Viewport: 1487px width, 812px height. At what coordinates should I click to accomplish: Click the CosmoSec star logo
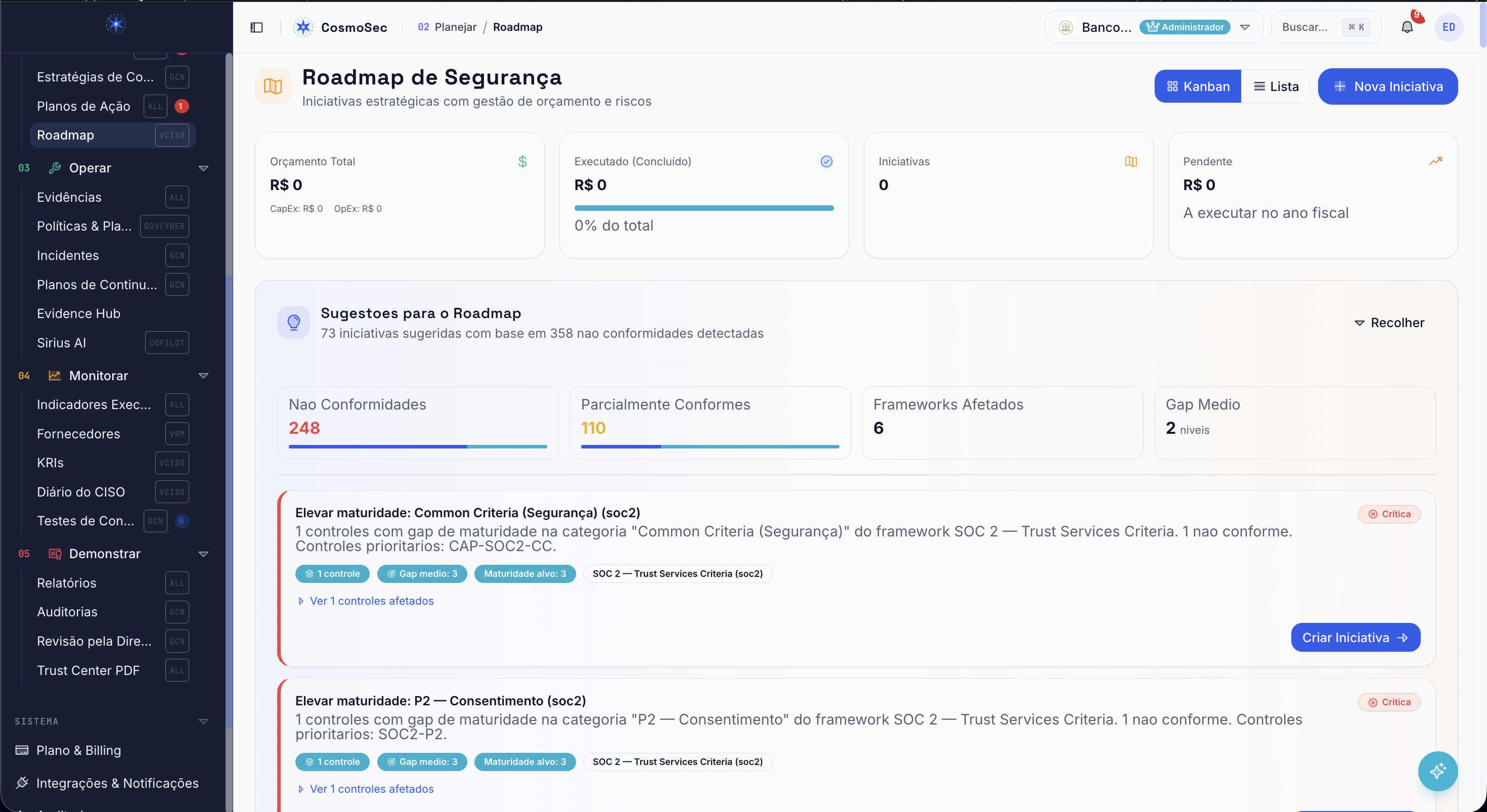tap(303, 27)
